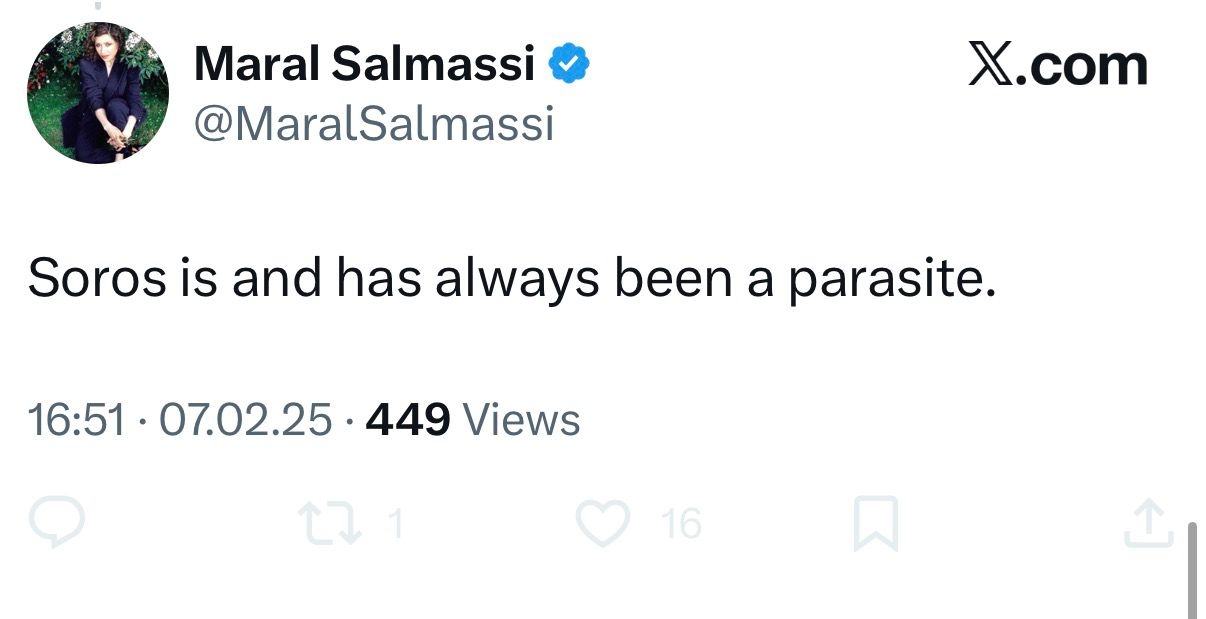Open the share menu with the upload icon
The width and height of the screenshot is (1206, 619).
coord(1147,524)
